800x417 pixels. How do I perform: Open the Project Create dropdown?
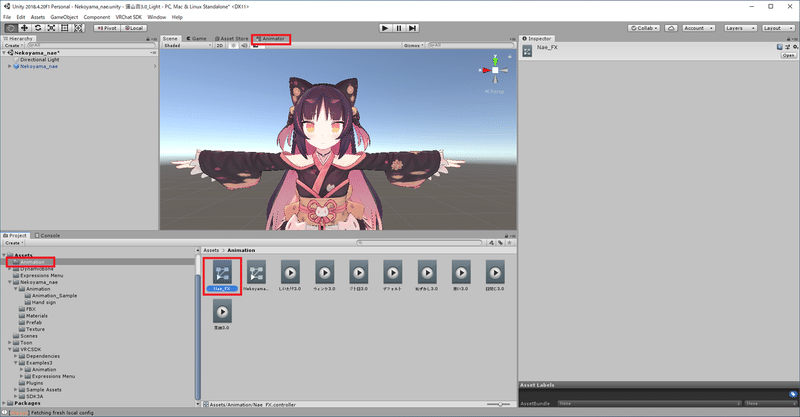[13, 243]
